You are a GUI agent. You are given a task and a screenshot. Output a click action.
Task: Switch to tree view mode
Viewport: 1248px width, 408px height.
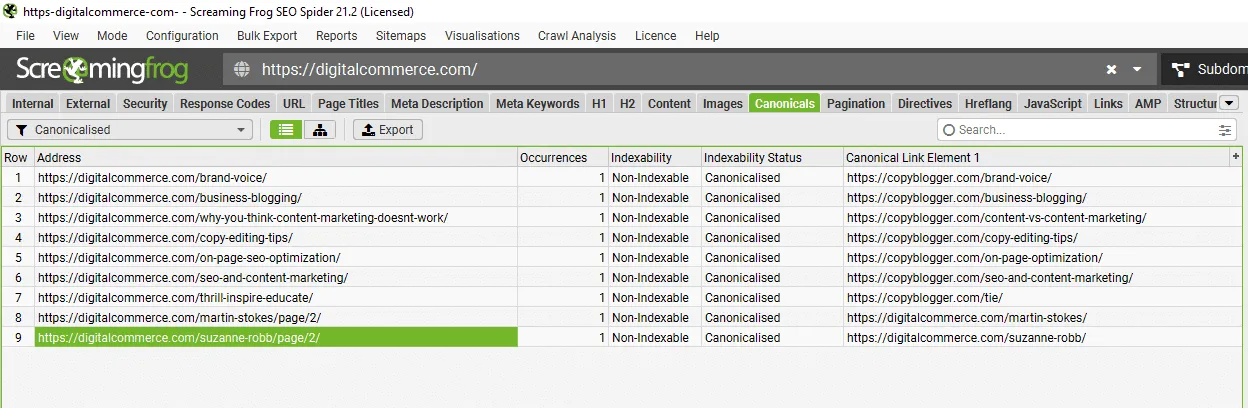tap(320, 130)
